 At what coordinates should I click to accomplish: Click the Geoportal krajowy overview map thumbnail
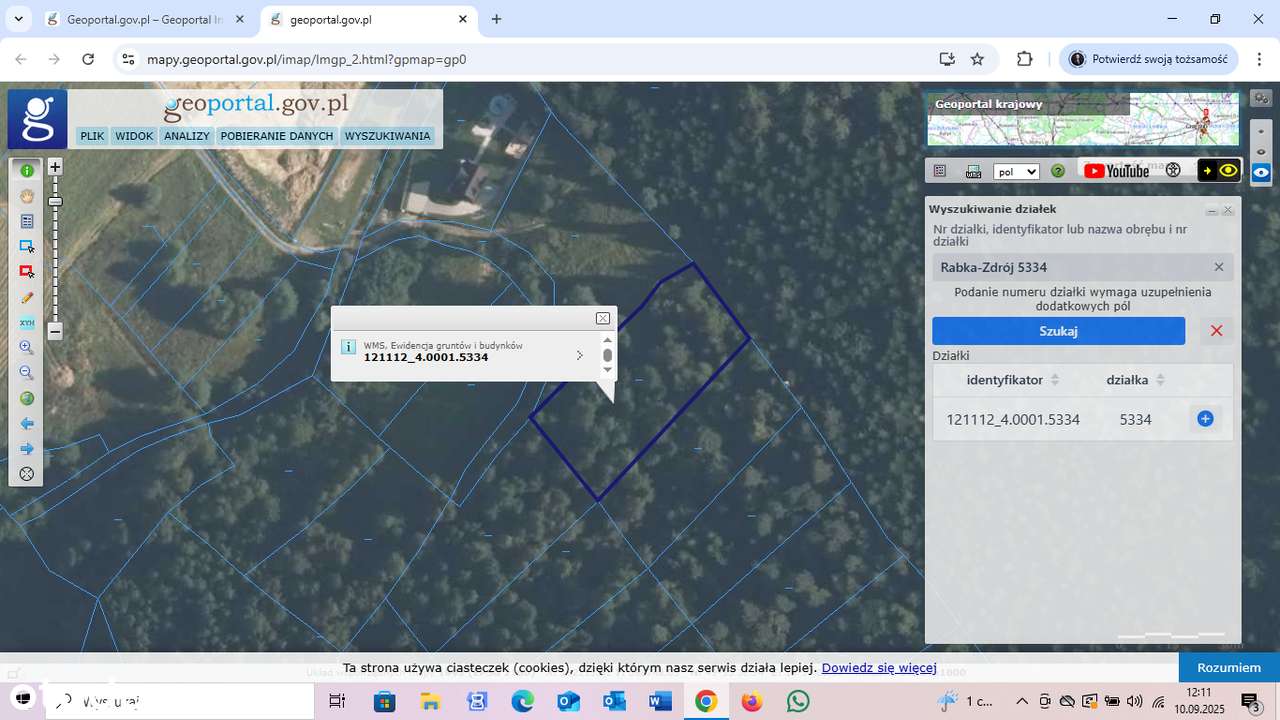point(1083,119)
